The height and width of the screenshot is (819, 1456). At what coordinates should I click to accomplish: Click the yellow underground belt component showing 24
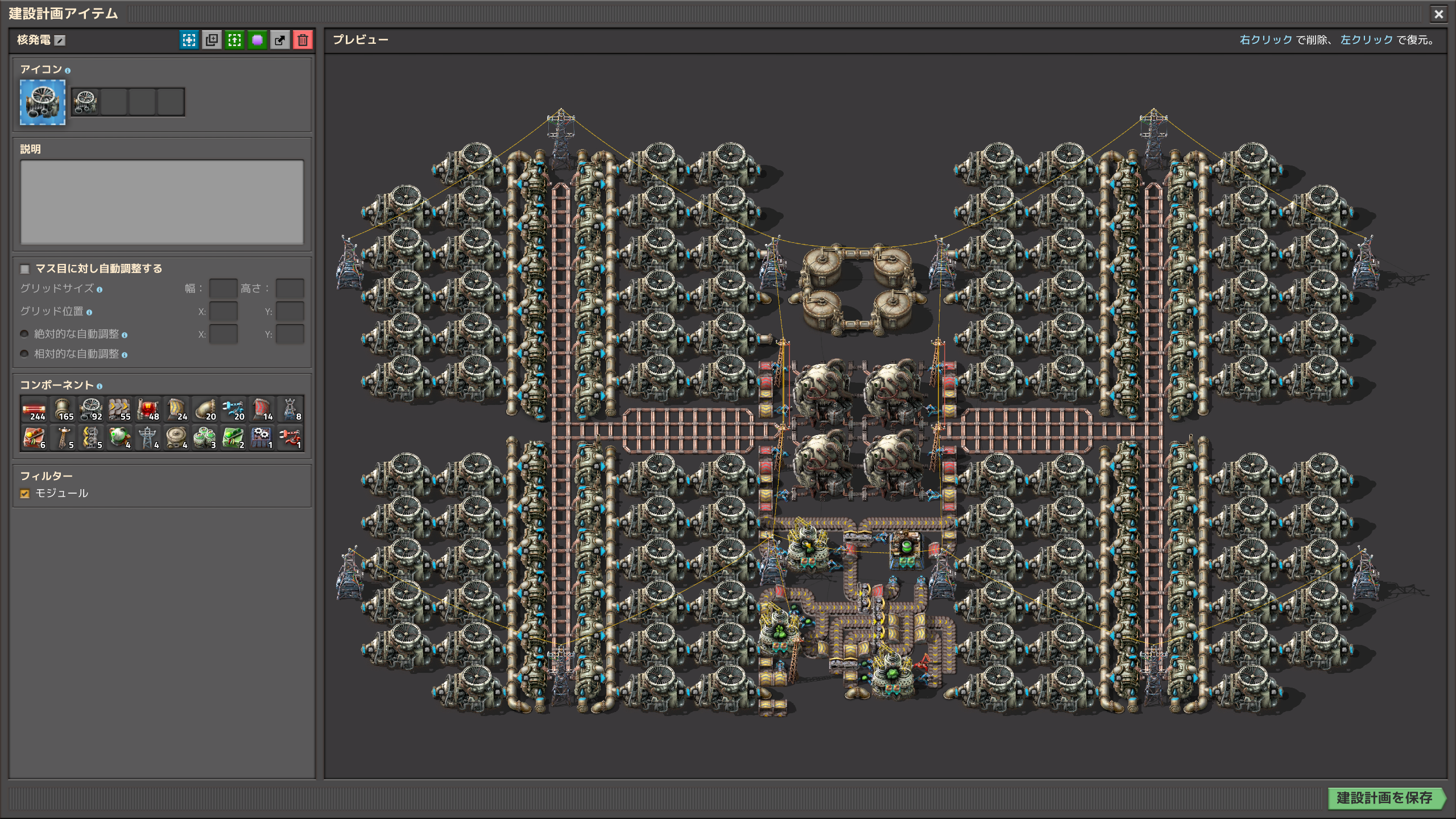pos(176,409)
